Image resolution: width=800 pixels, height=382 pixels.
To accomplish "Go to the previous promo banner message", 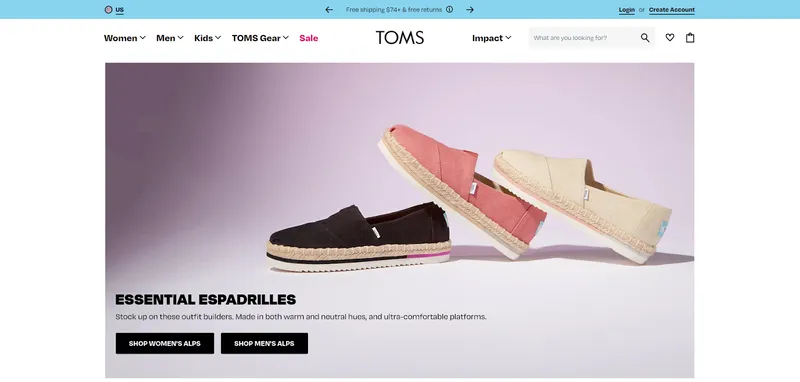I will [329, 9].
